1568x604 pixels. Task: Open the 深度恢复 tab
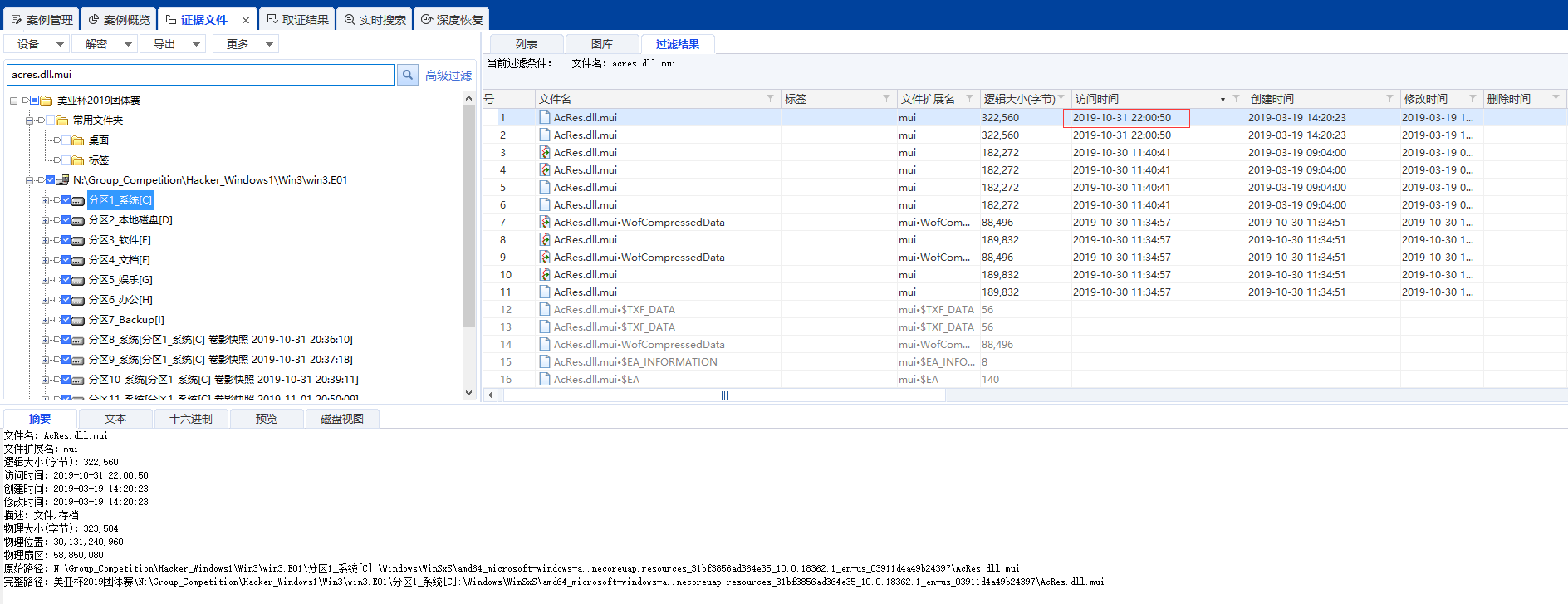pos(452,19)
